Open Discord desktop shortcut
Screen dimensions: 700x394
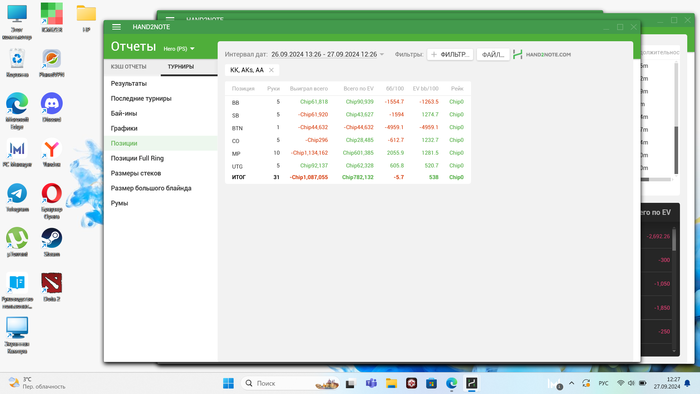tap(51, 108)
